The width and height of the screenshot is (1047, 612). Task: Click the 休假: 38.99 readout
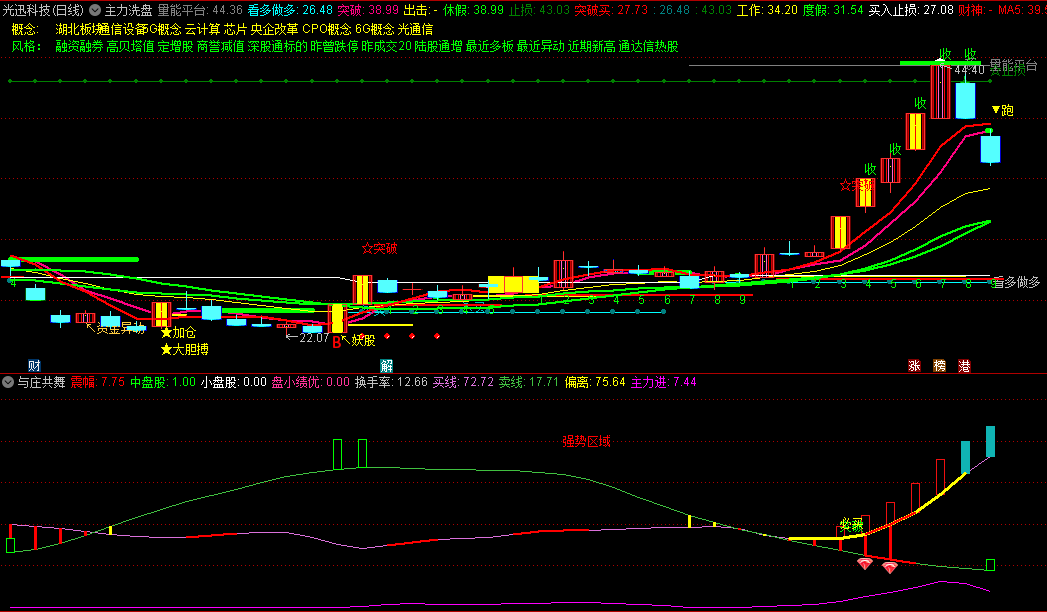pos(473,10)
